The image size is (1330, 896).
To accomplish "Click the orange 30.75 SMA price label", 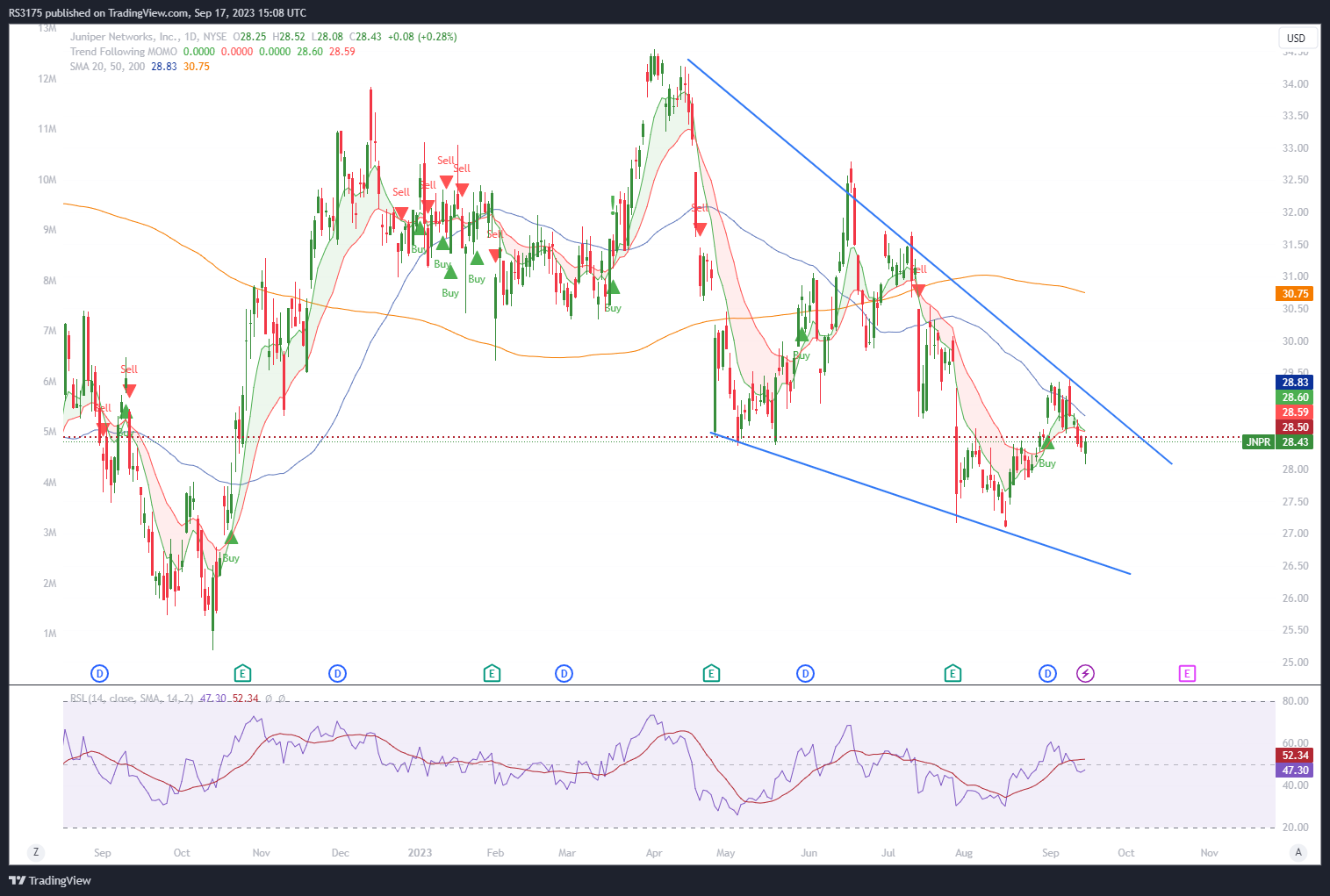I will click(x=1295, y=294).
